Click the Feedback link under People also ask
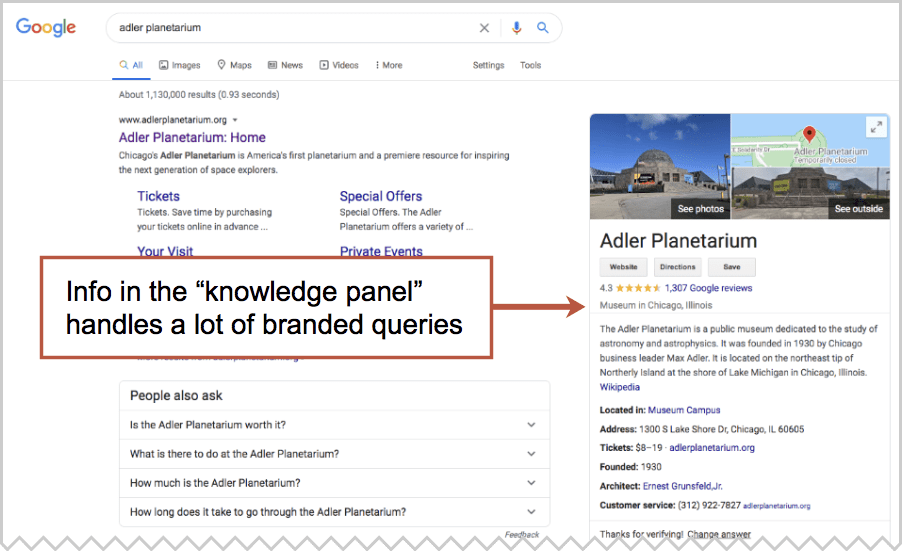Image resolution: width=902 pixels, height=551 pixels. coord(522,534)
